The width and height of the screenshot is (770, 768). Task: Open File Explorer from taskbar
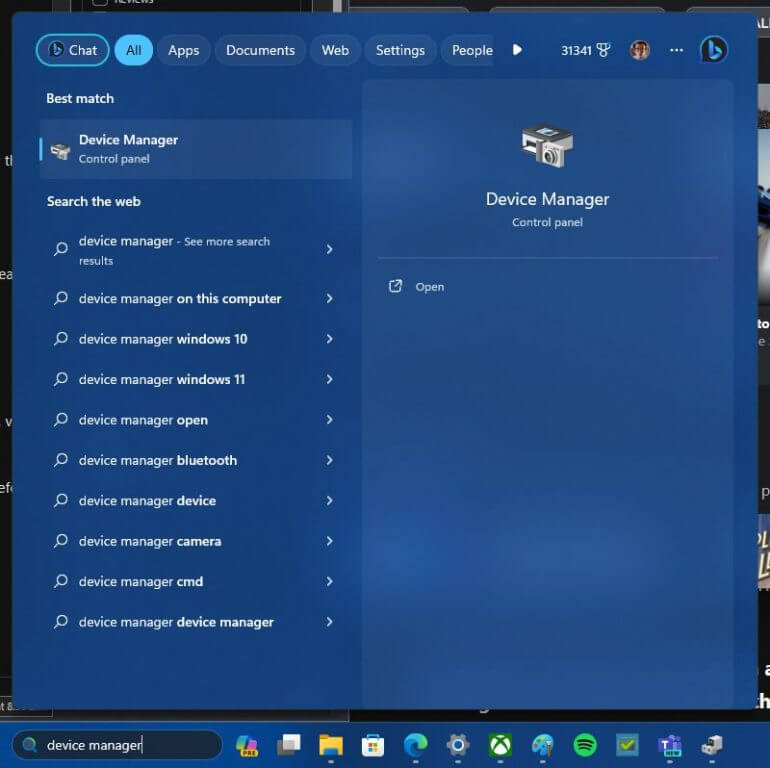pos(331,745)
